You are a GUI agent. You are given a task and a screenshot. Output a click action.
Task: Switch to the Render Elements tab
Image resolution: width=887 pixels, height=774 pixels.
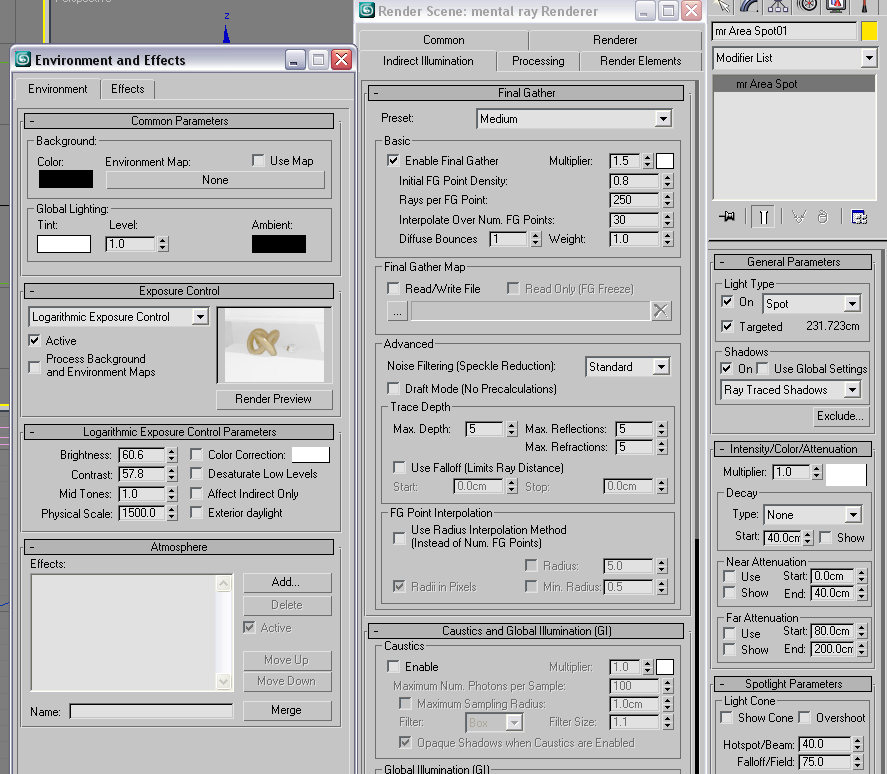[x=640, y=61]
